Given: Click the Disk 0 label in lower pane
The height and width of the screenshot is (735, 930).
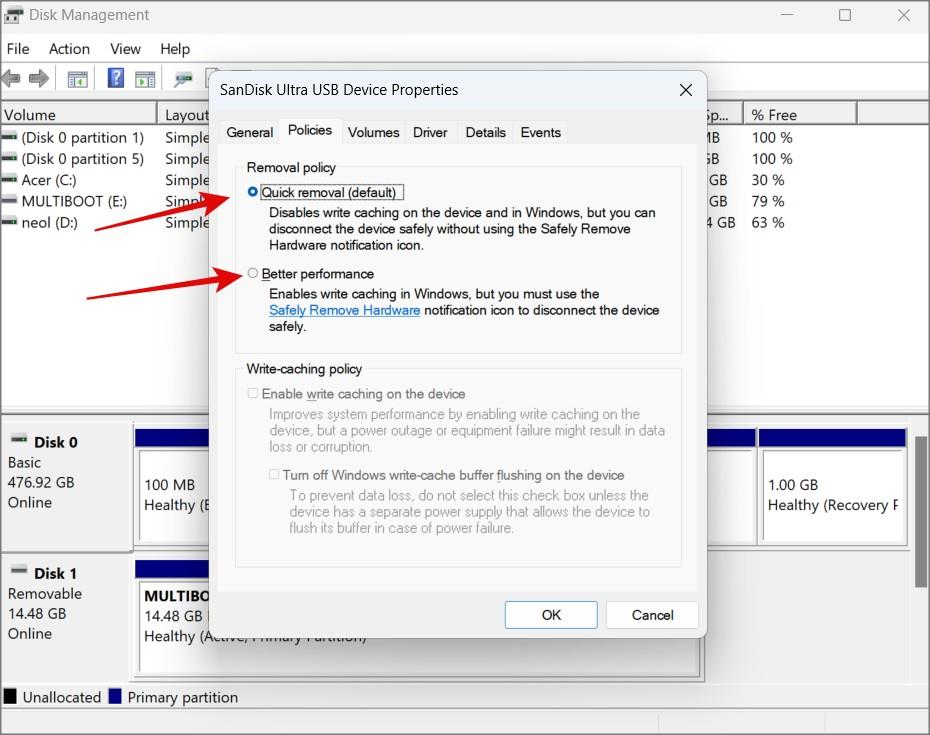Looking at the screenshot, I should (56, 442).
